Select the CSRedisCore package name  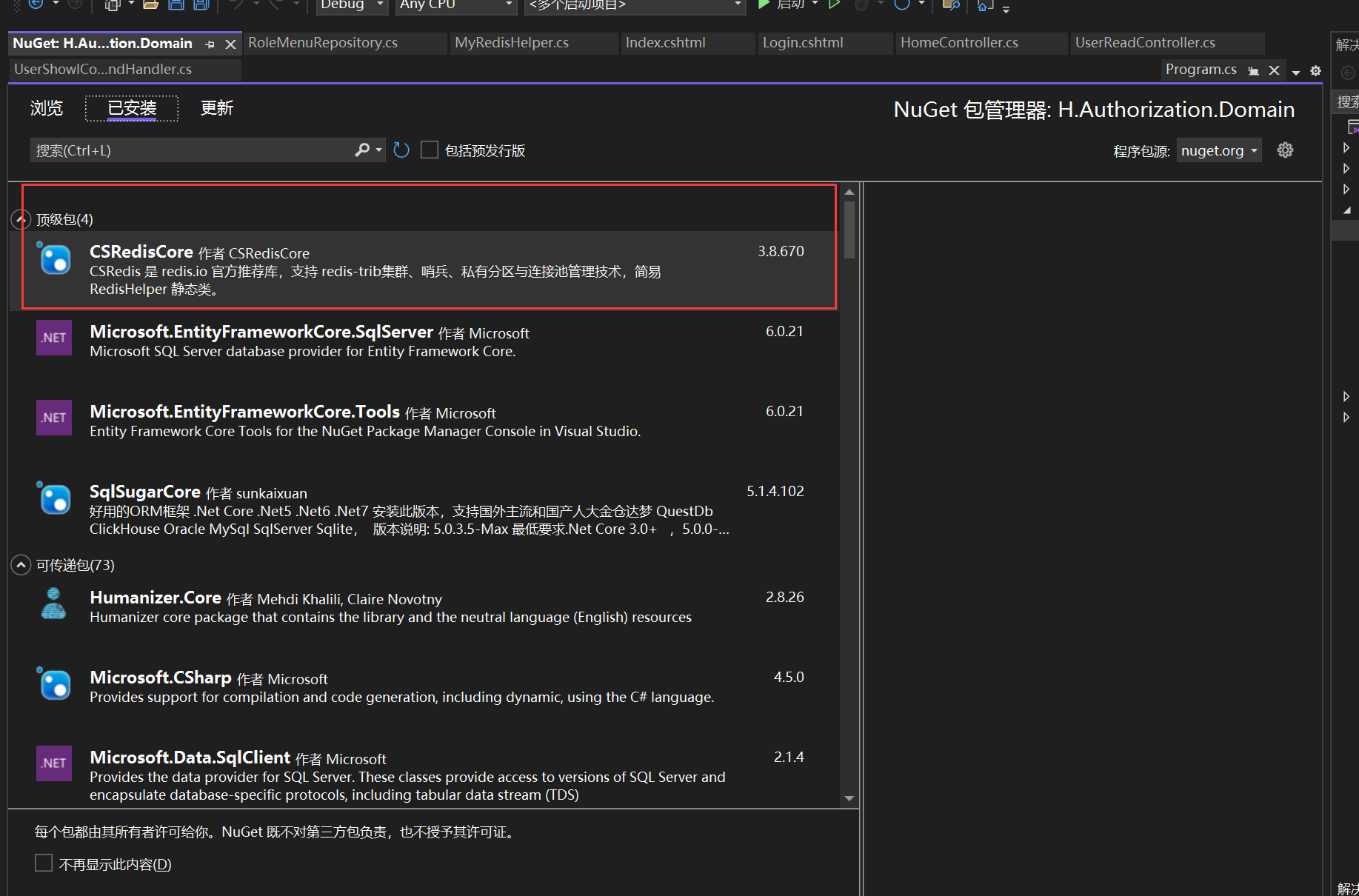click(x=141, y=252)
